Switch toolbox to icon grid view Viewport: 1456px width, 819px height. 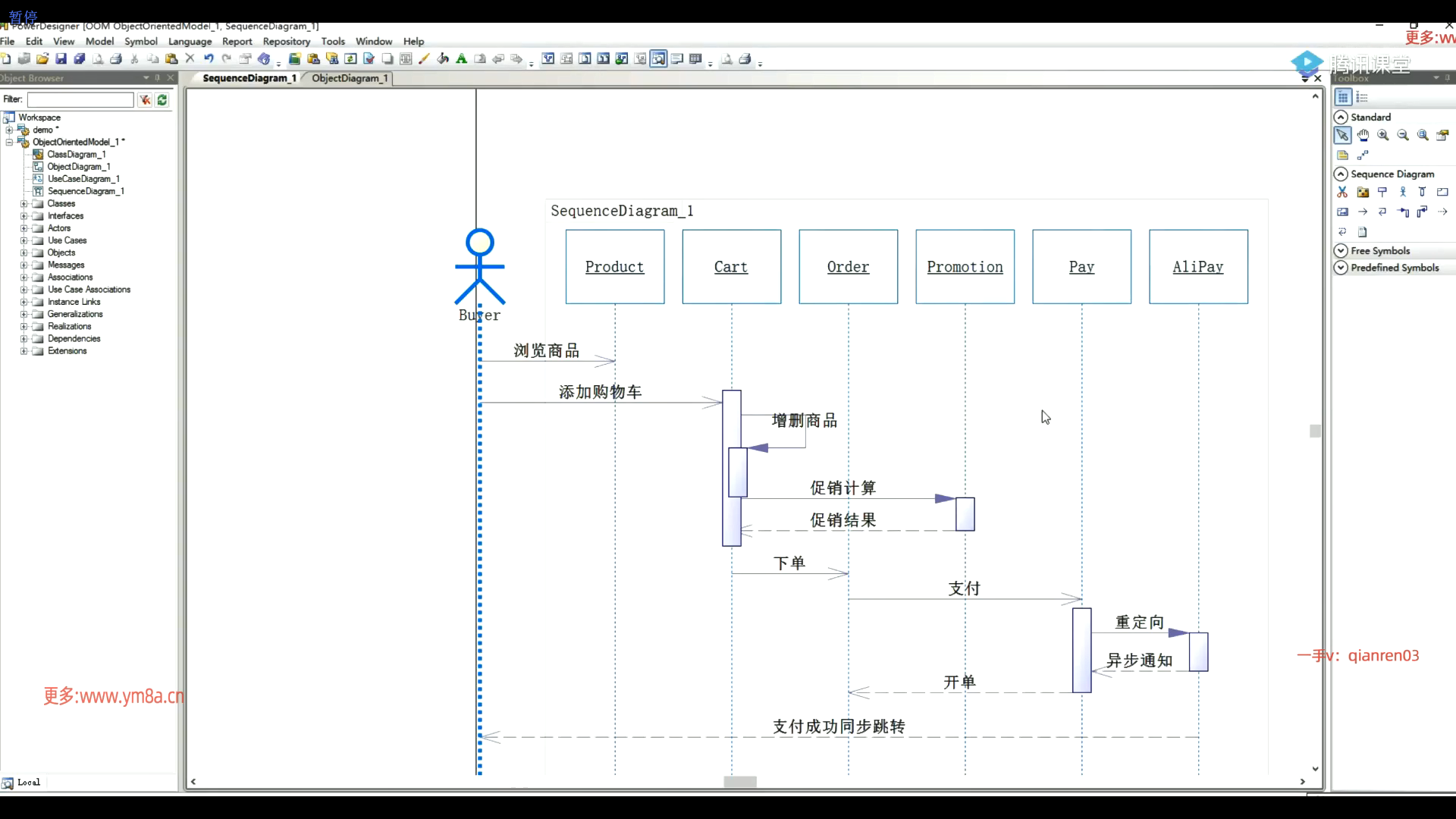1343,97
